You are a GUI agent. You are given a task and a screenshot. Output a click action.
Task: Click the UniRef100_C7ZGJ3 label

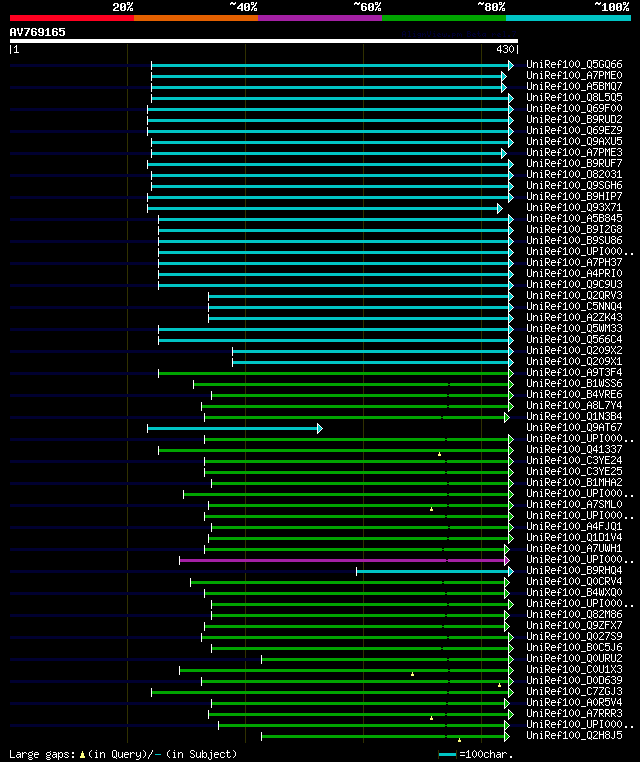pyautogui.click(x=574, y=692)
